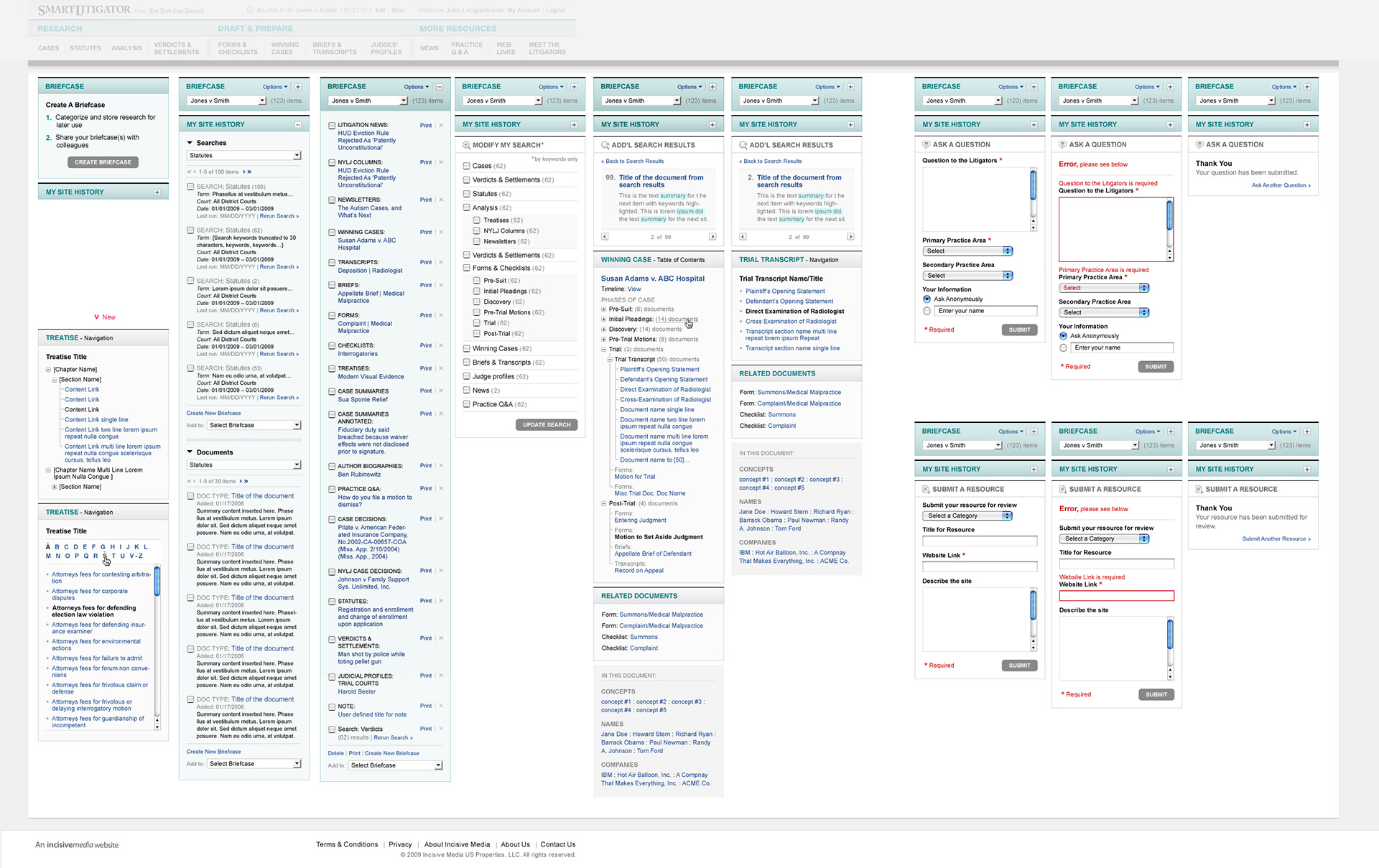The width and height of the screenshot is (1379, 868).
Task: Click the Ask Another Question link
Action: (1281, 185)
